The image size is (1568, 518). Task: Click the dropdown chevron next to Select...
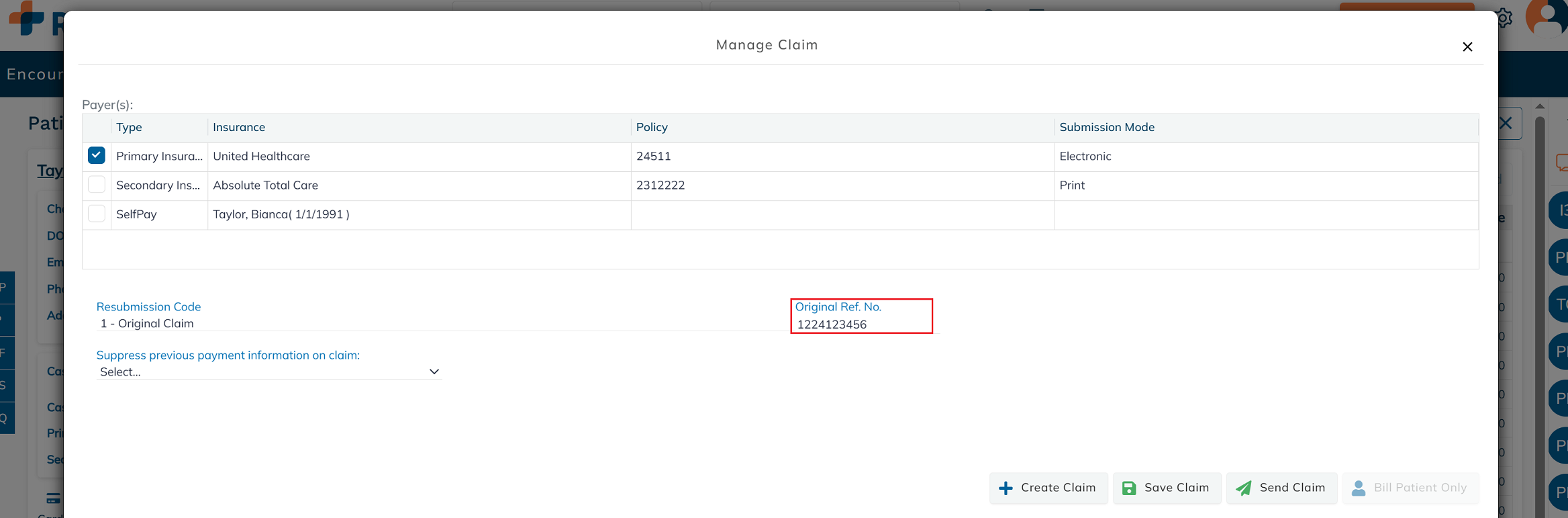coord(434,372)
